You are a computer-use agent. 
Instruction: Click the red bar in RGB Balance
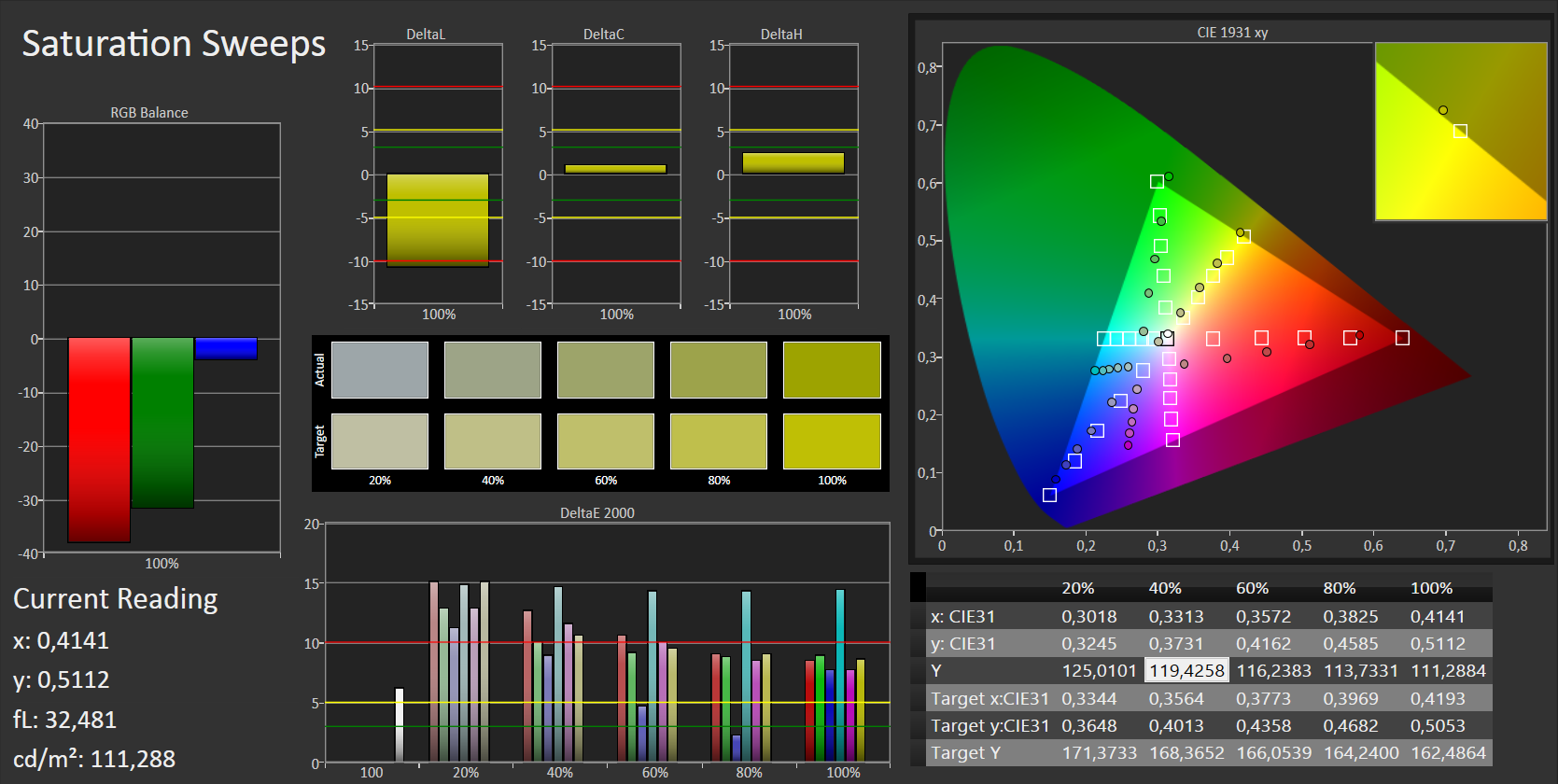tap(99, 440)
